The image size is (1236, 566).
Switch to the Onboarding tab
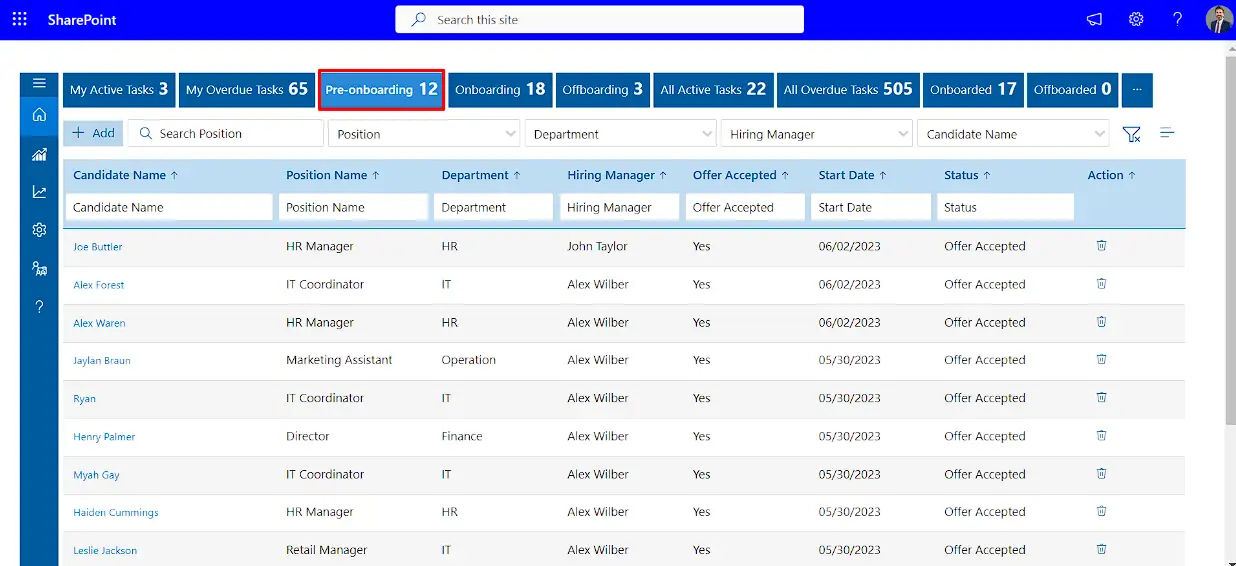coord(499,89)
